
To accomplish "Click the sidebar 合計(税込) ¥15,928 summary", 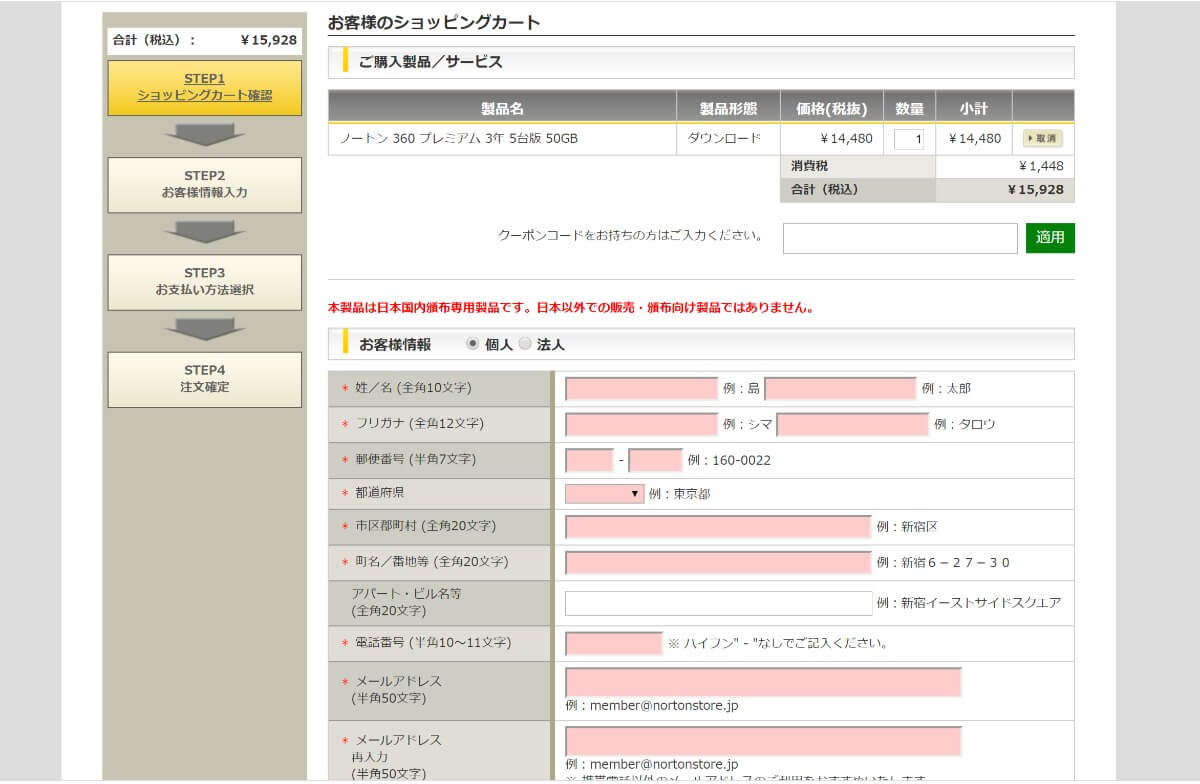I will (x=205, y=40).
